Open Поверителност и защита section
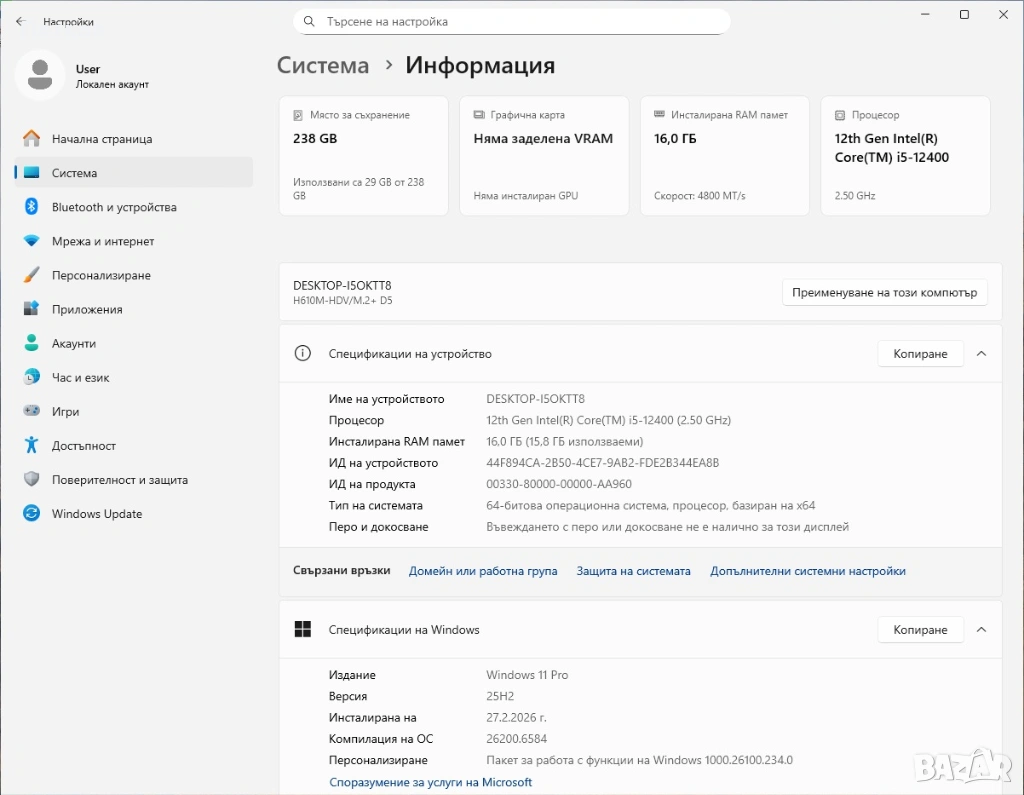This screenshot has width=1024, height=795. coord(119,480)
